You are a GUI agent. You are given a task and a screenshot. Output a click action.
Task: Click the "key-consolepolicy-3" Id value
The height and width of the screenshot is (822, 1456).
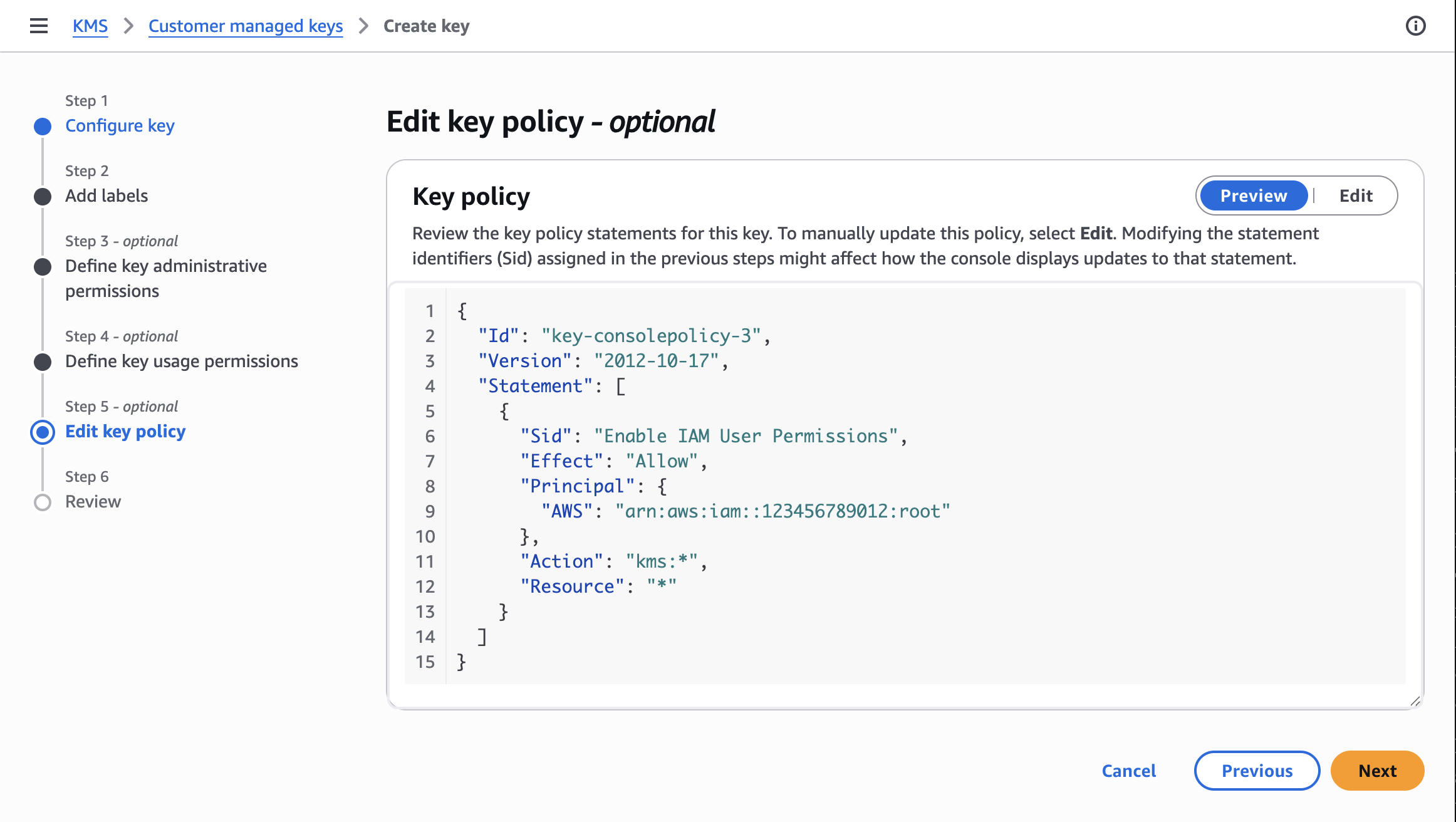point(651,336)
